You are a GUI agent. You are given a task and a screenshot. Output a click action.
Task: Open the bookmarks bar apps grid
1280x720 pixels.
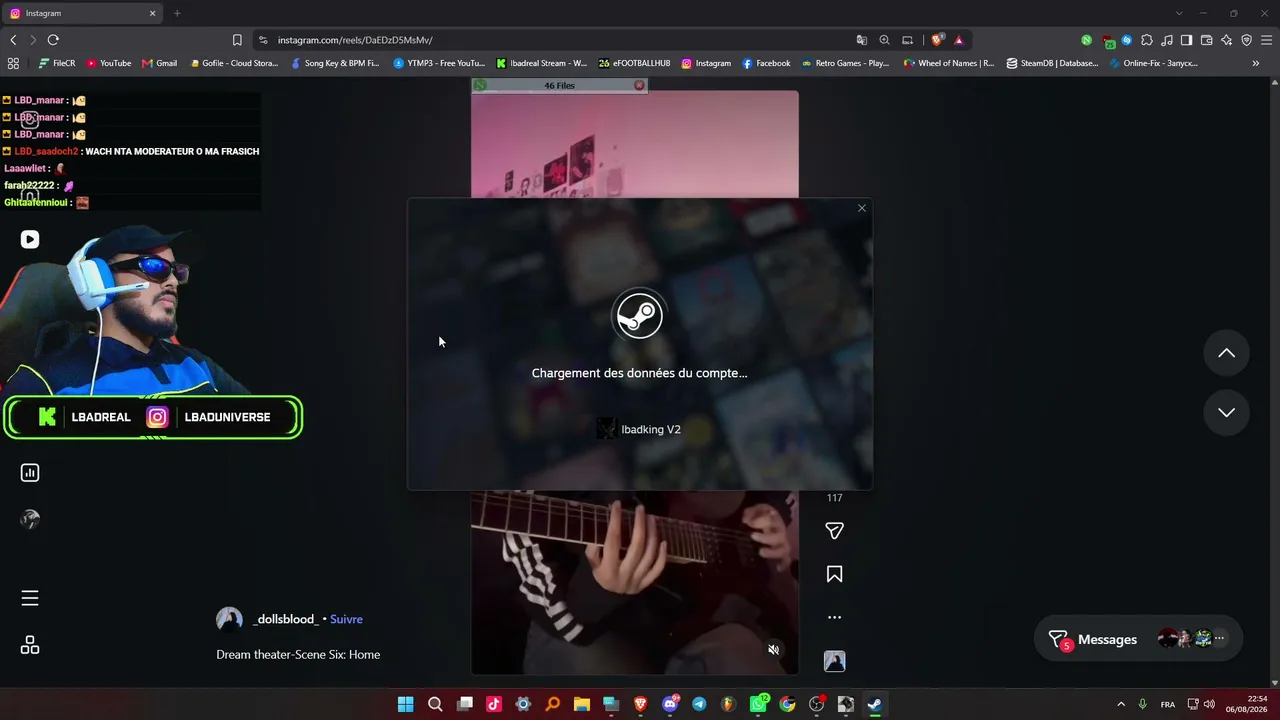click(13, 63)
